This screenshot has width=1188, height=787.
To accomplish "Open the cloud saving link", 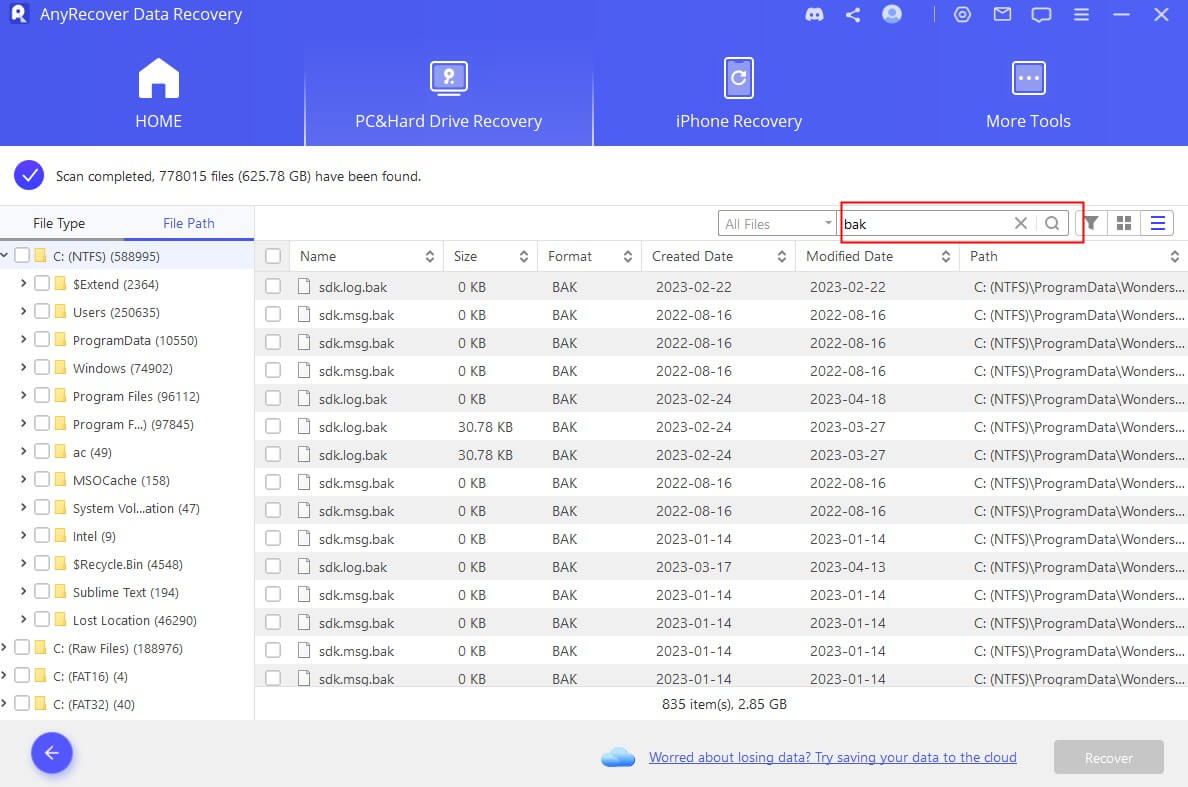I will pos(833,757).
